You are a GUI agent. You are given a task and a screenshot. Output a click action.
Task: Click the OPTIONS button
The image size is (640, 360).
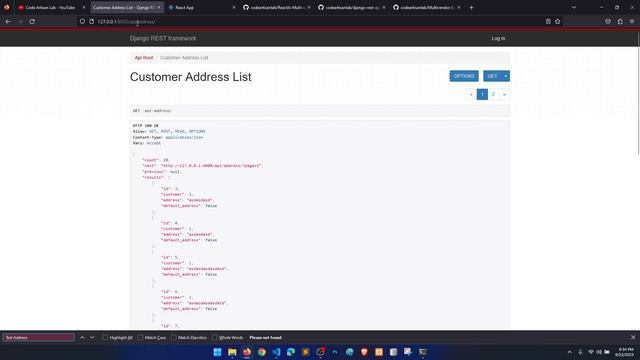click(464, 76)
